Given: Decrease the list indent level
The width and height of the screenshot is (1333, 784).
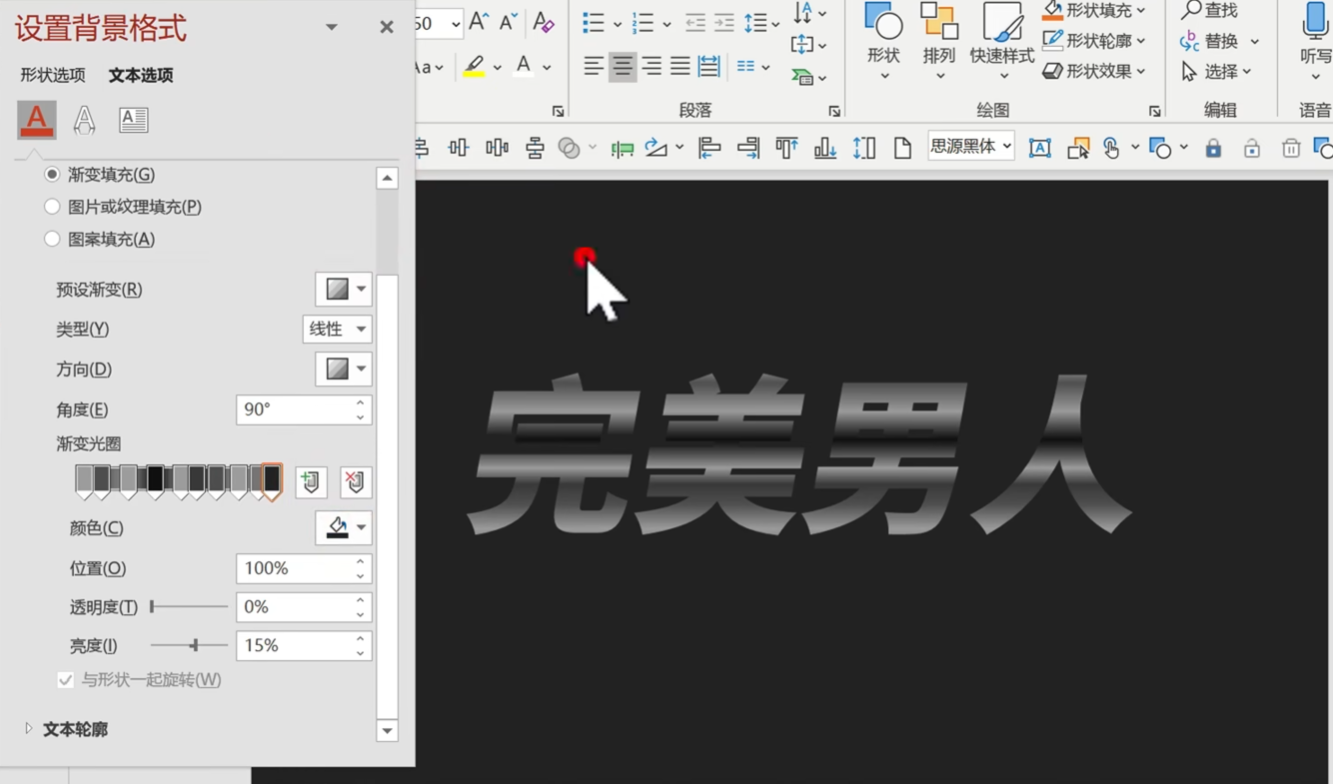Looking at the screenshot, I should coord(695,22).
